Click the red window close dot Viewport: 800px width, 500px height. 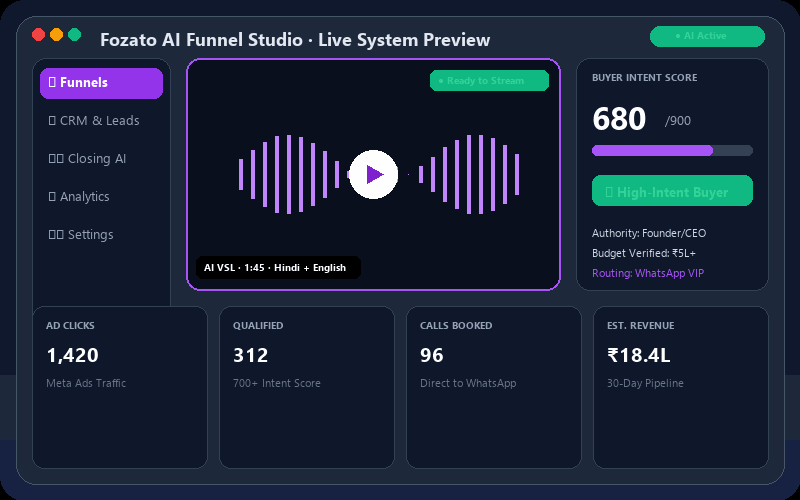[x=38, y=35]
